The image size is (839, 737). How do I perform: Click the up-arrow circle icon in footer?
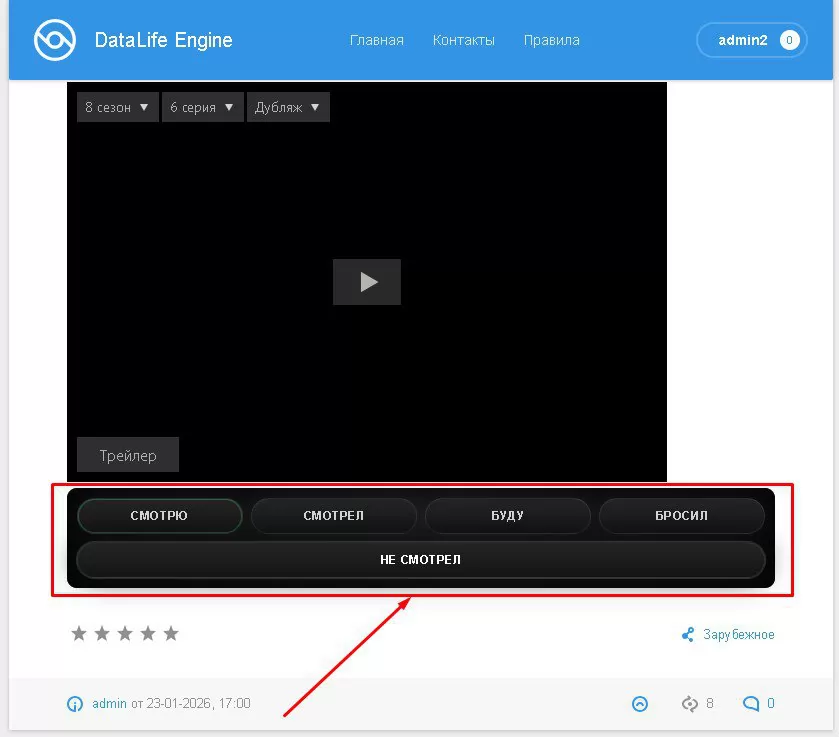tap(640, 704)
